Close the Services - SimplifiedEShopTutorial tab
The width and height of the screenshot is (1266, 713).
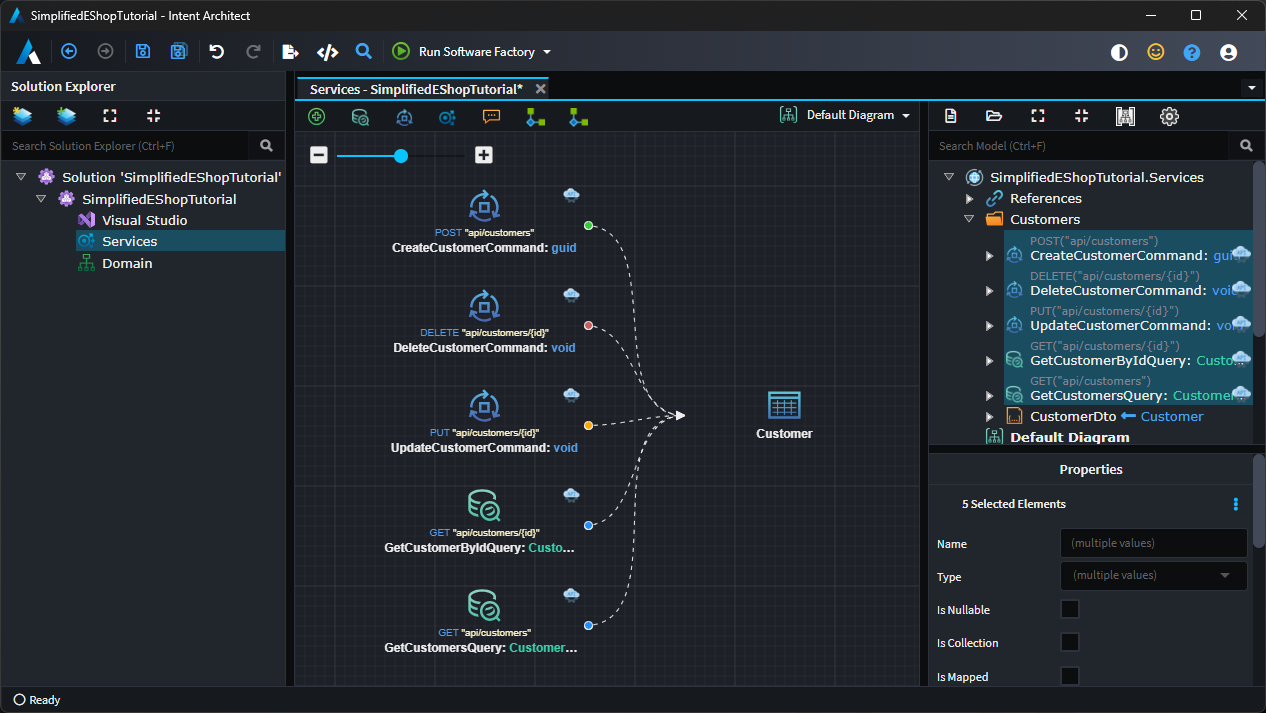[541, 89]
